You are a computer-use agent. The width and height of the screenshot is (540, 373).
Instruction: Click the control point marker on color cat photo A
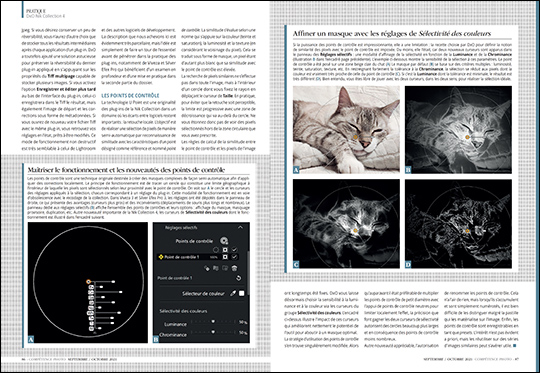[355, 137]
